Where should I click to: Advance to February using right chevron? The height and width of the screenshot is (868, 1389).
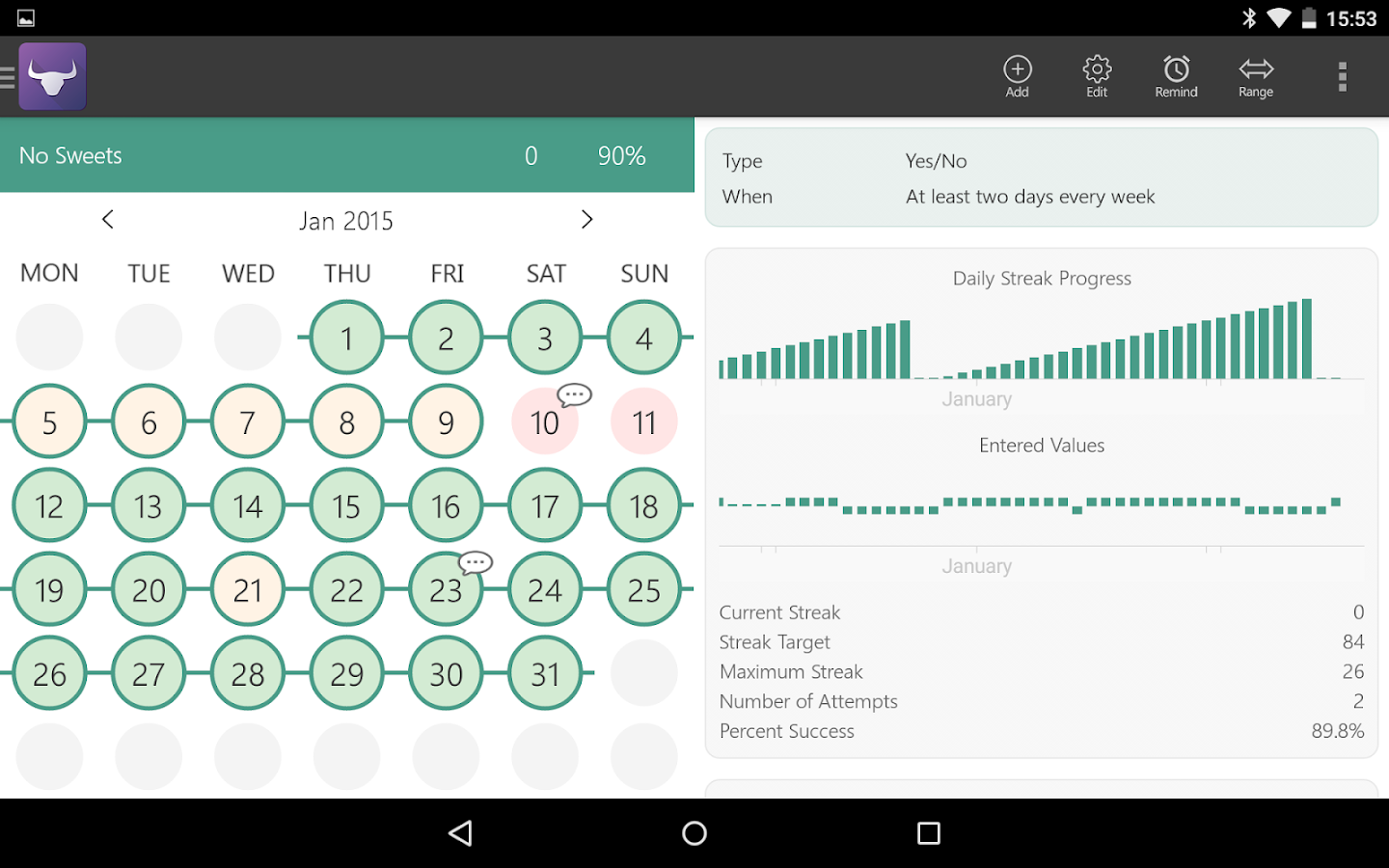tap(586, 220)
